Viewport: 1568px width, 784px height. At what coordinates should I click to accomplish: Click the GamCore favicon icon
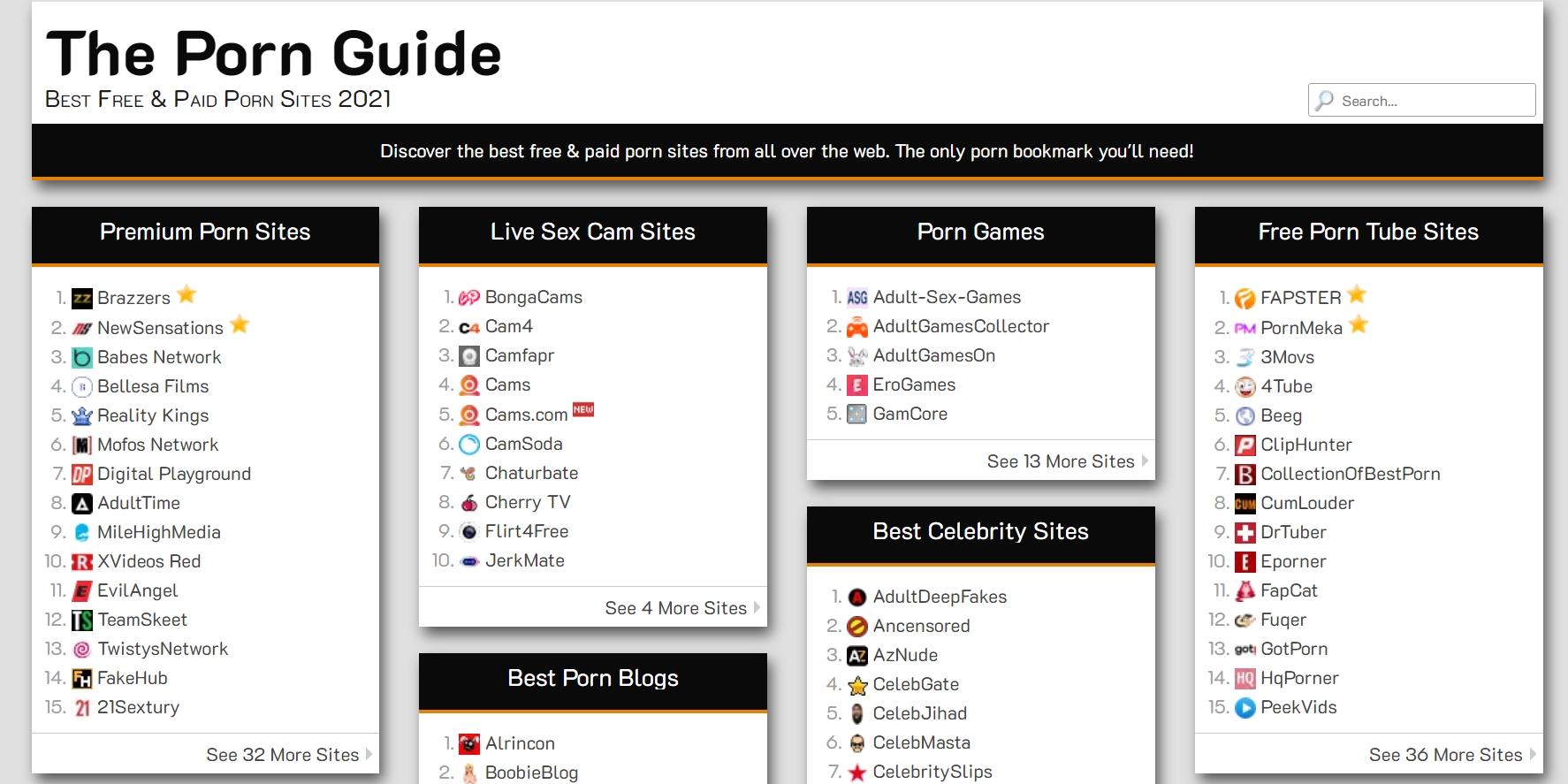coord(857,415)
